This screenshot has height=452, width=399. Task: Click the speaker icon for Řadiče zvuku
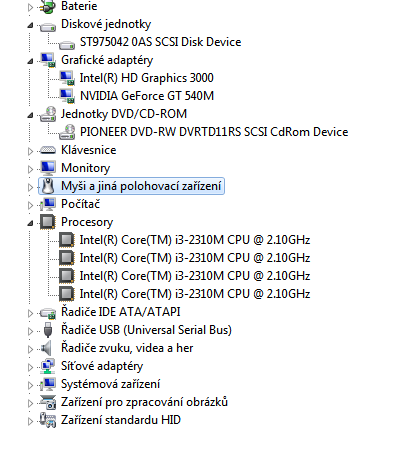(x=47, y=348)
